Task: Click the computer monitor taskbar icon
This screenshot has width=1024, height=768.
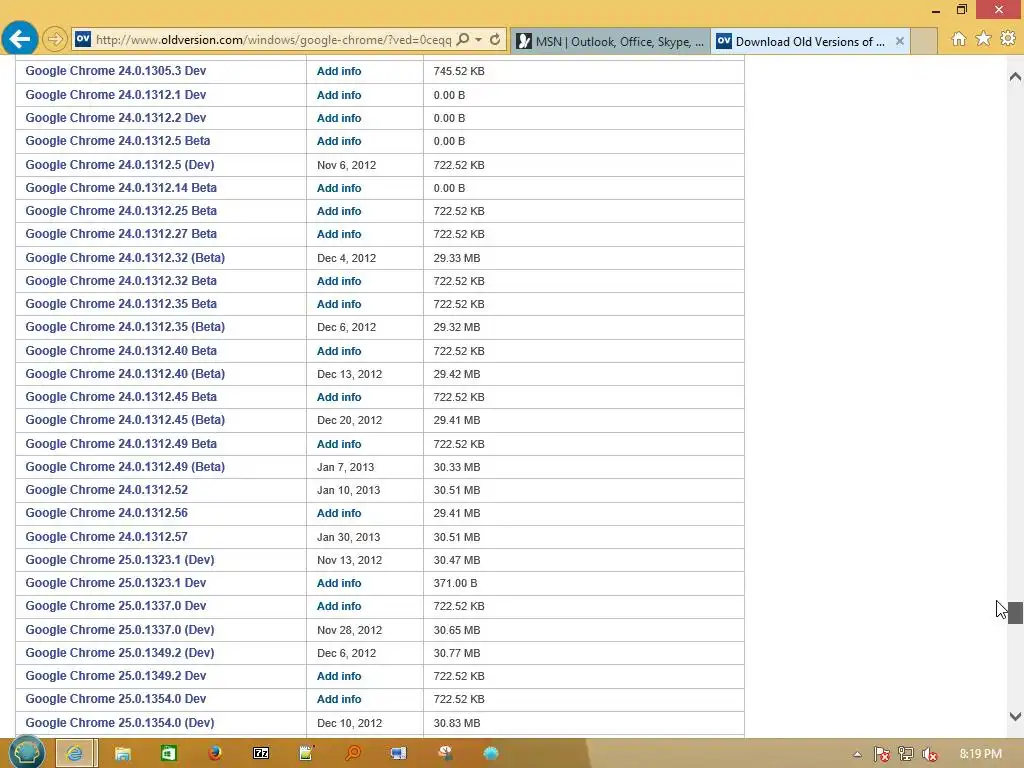Action: [398, 753]
